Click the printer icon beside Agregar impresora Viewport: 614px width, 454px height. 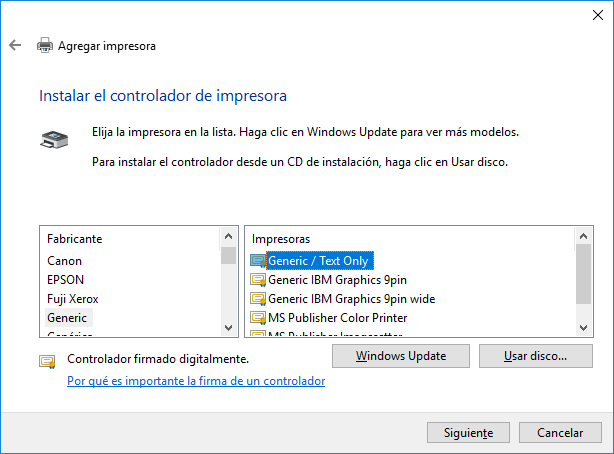(44, 45)
